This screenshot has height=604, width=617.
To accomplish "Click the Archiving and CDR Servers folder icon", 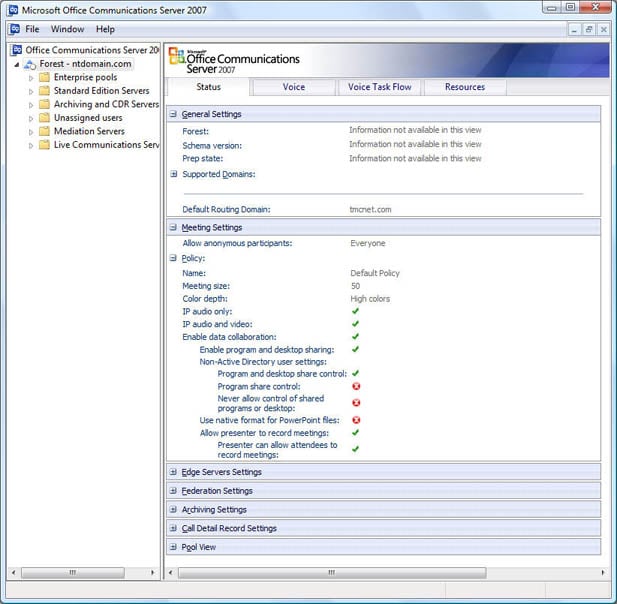I will tap(44, 104).
